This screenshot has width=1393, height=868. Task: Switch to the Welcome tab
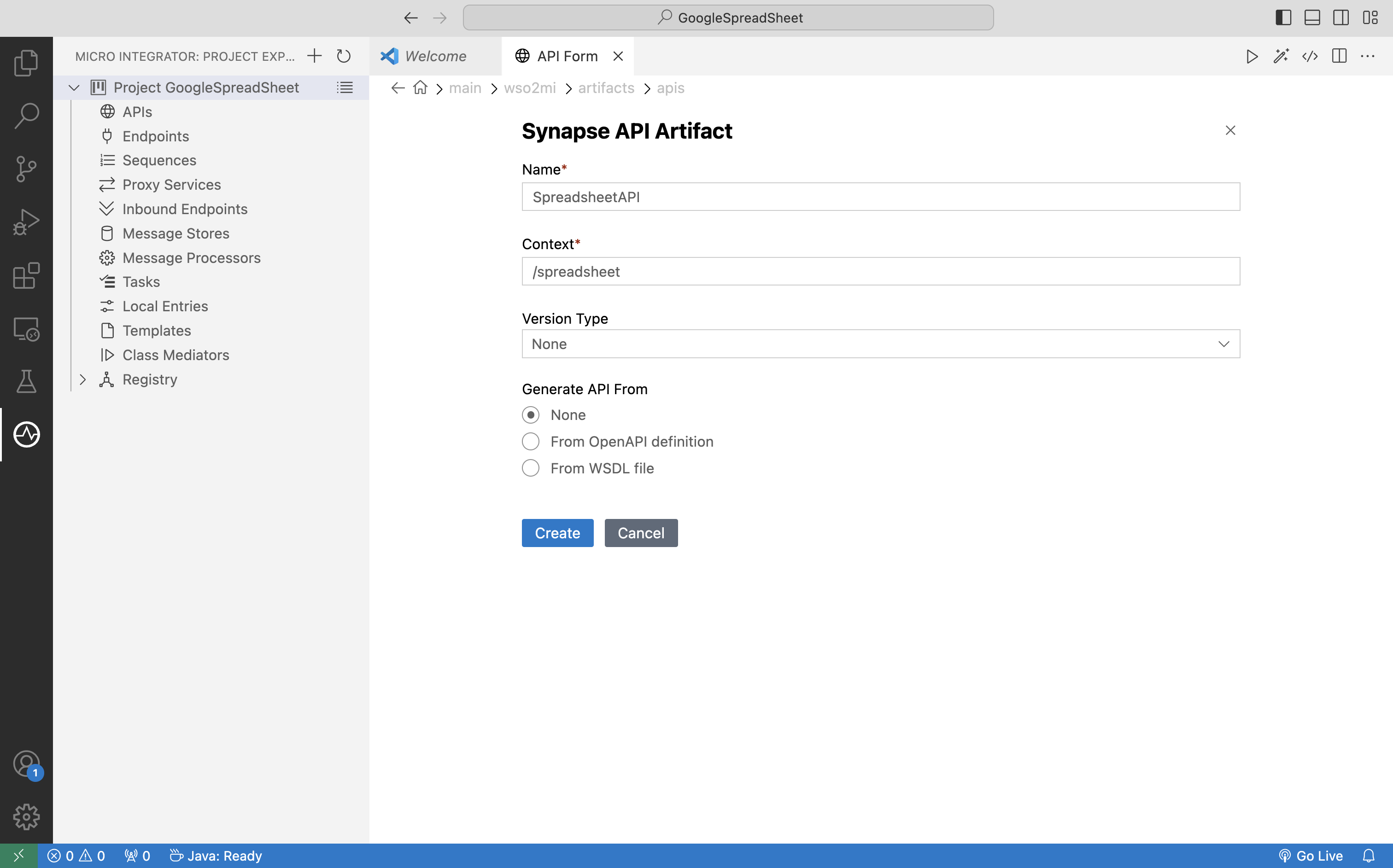[435, 56]
